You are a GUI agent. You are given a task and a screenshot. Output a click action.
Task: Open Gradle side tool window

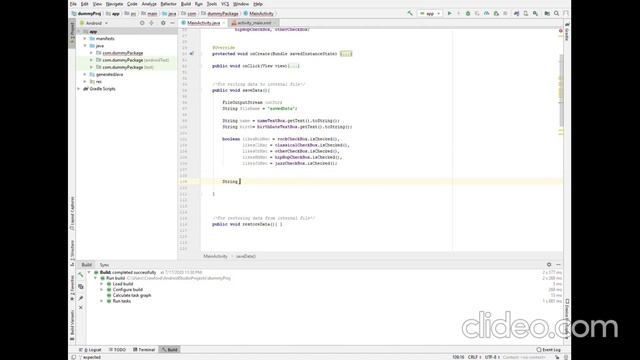(567, 31)
